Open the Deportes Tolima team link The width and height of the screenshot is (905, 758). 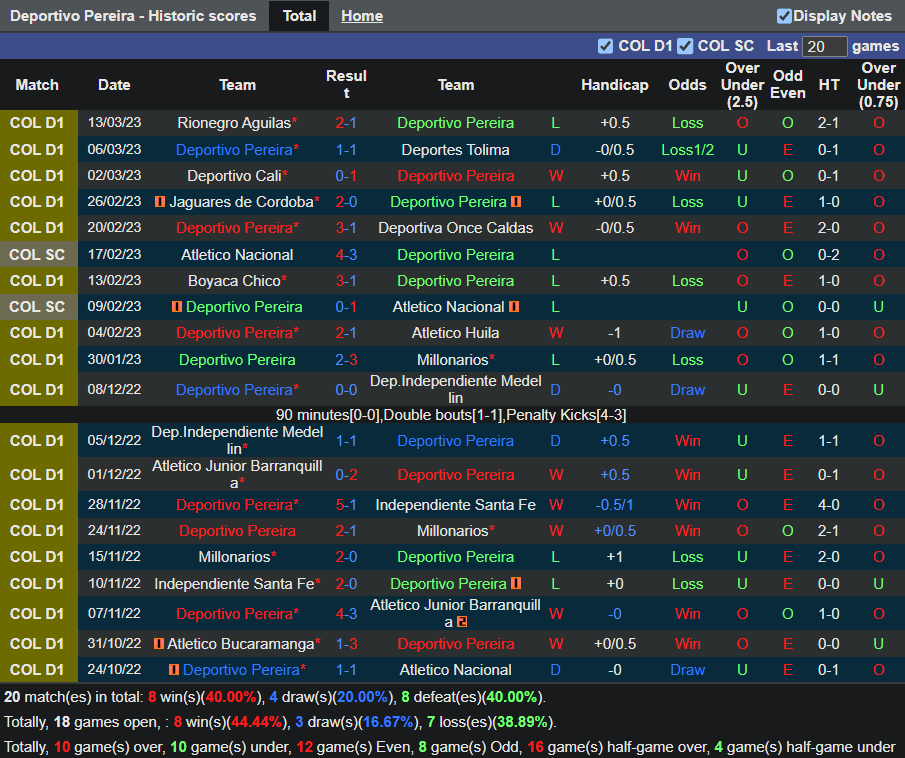(x=455, y=150)
